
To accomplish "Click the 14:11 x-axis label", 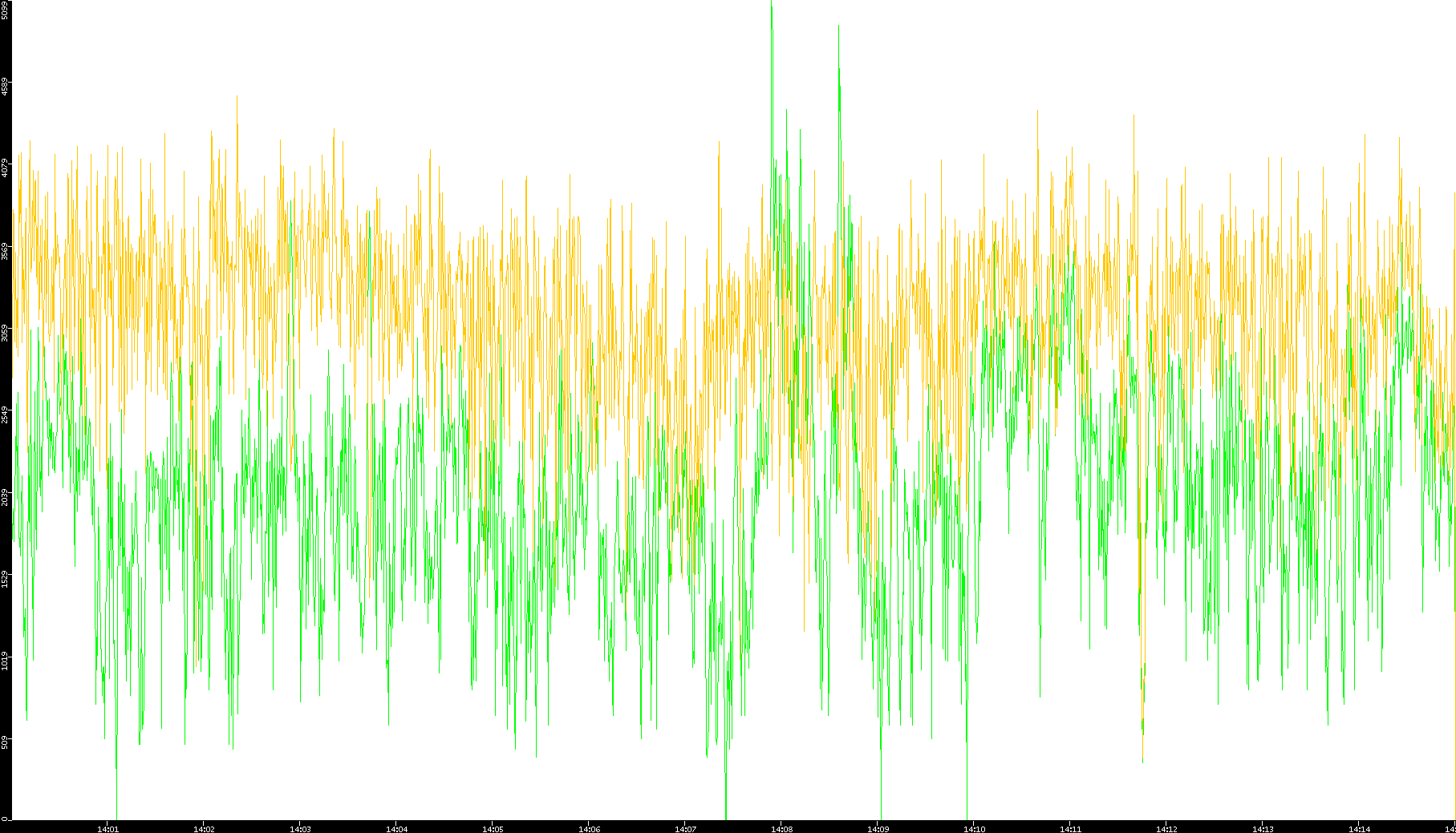I will point(1070,829).
